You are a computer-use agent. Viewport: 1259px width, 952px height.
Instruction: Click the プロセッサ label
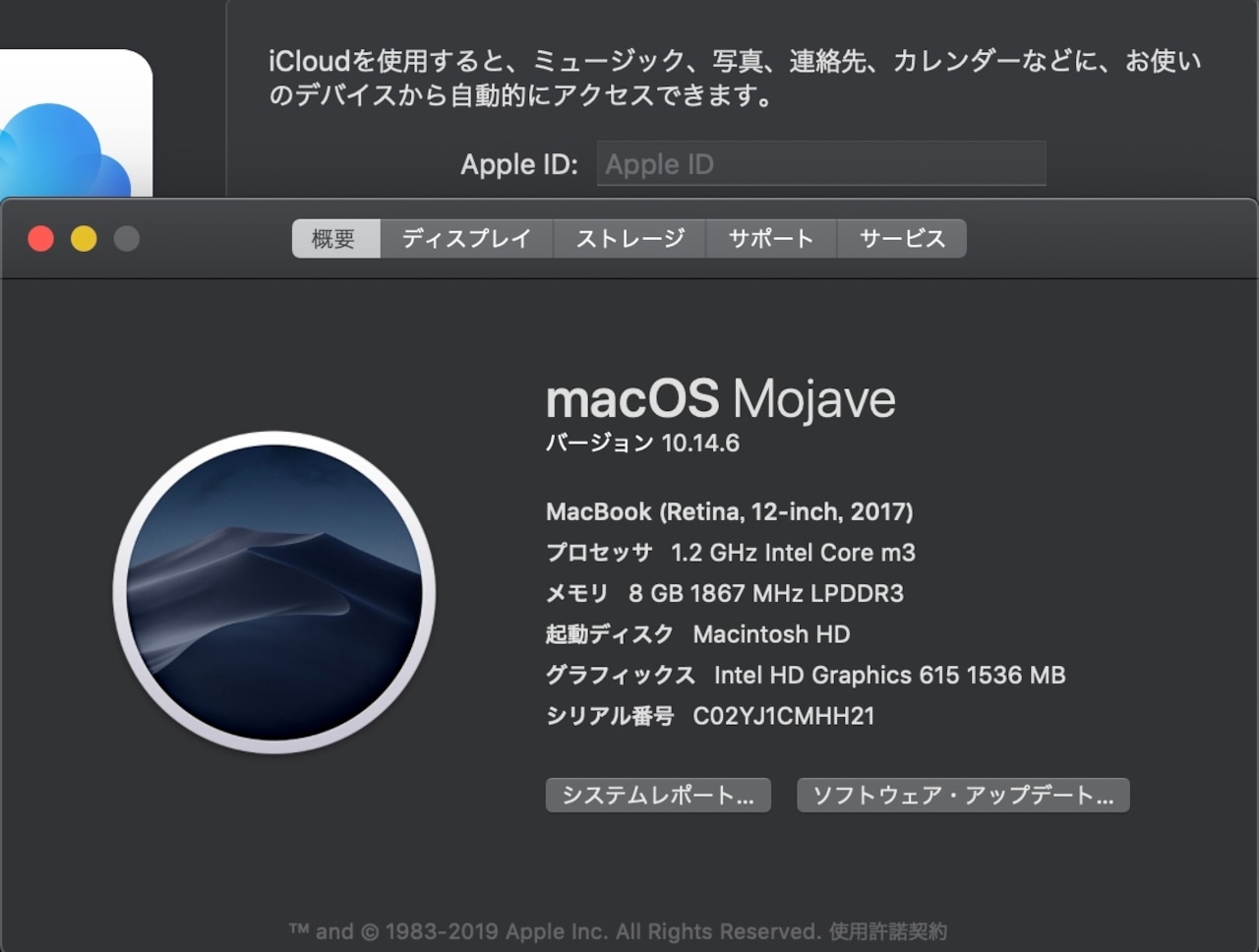click(599, 553)
